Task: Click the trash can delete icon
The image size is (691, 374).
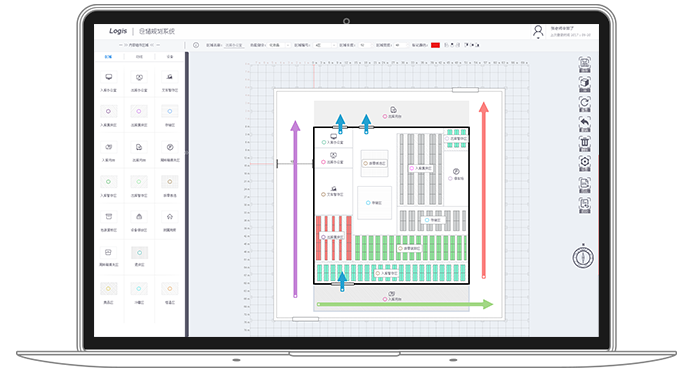Action: coord(584,144)
